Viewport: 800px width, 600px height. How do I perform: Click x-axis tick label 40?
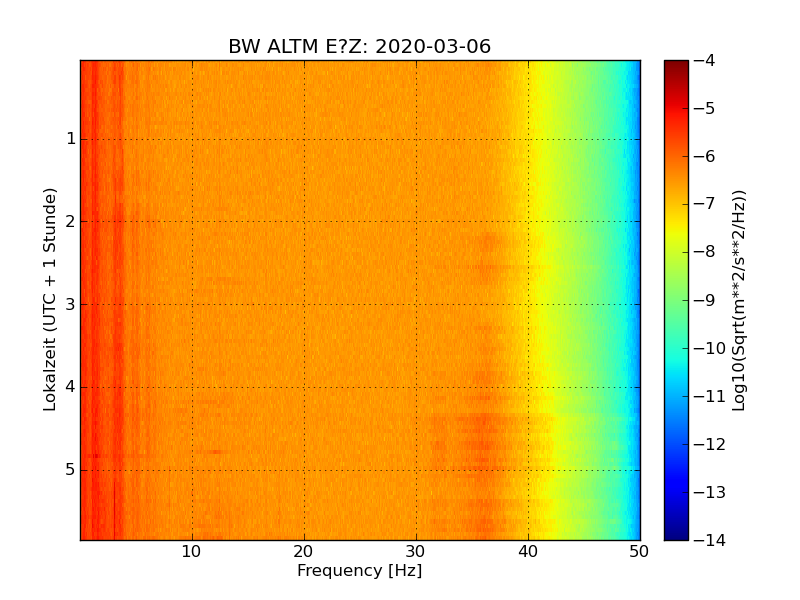528,552
